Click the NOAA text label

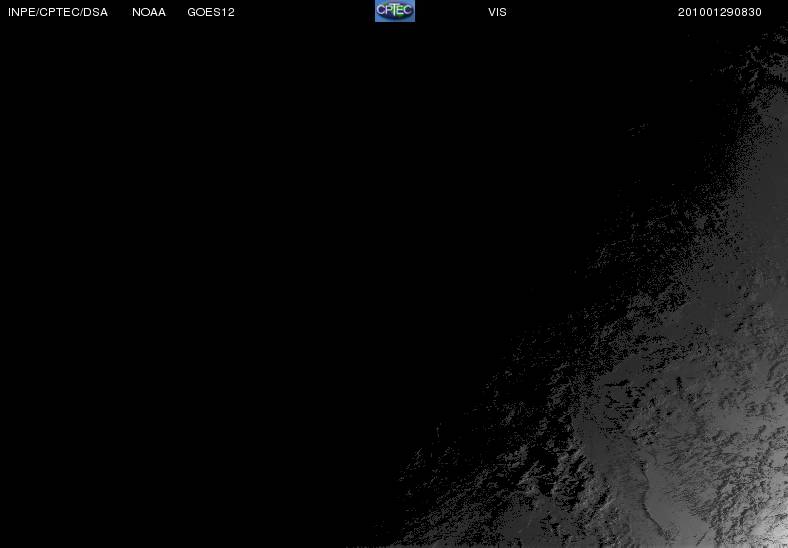149,12
